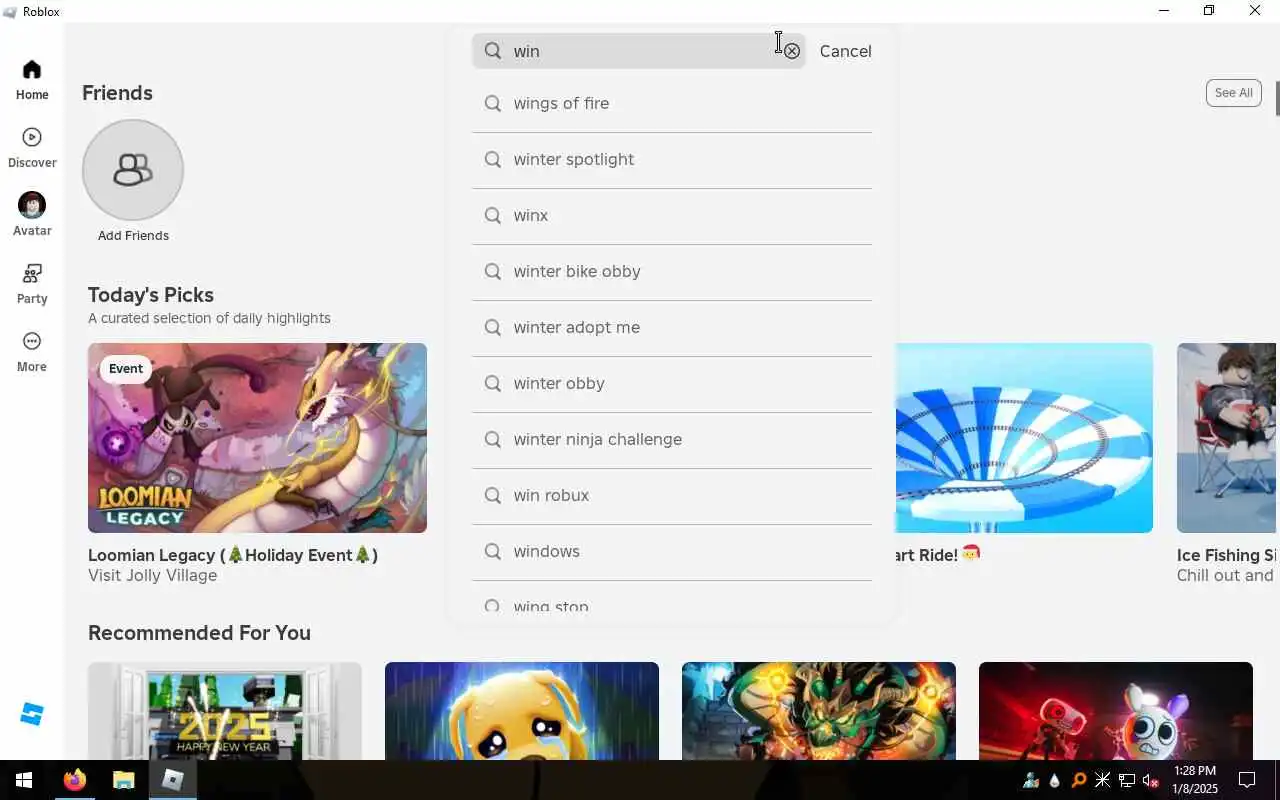Select 'winter ninja challenge' suggestion
This screenshot has width=1280, height=800.
[x=672, y=440]
